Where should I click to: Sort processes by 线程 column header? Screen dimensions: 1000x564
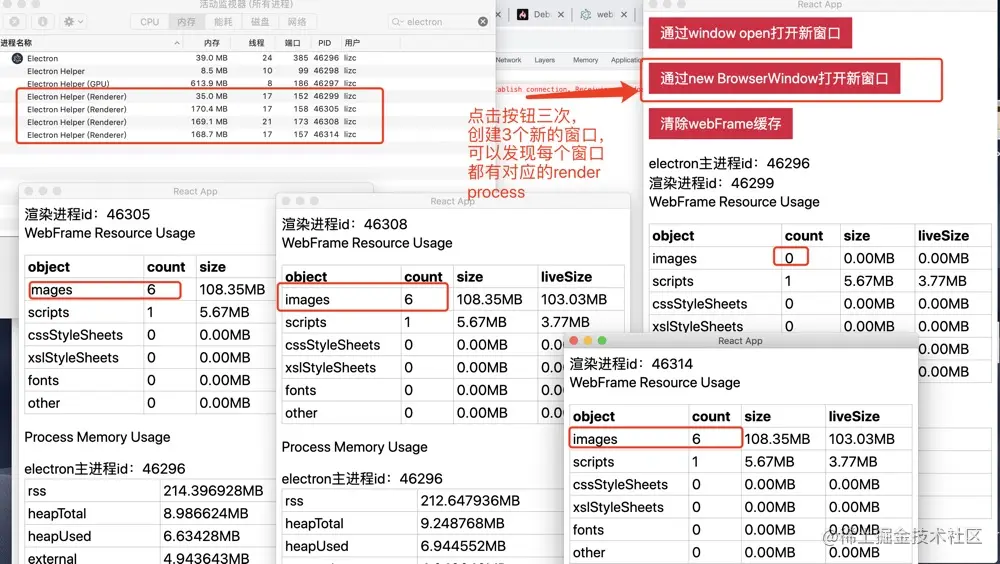point(256,43)
